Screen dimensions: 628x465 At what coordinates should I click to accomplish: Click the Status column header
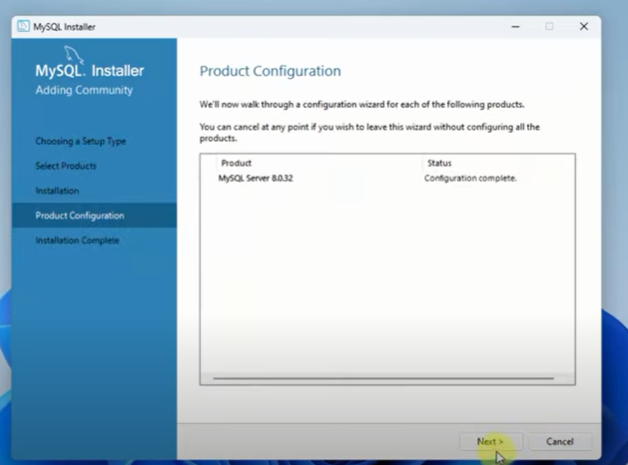439,163
